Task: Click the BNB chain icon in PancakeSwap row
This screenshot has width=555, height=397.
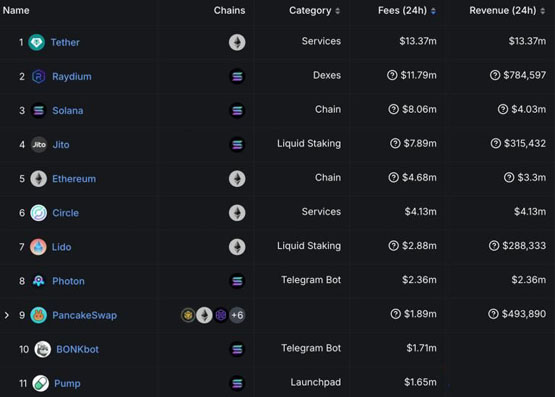Action: click(x=188, y=315)
